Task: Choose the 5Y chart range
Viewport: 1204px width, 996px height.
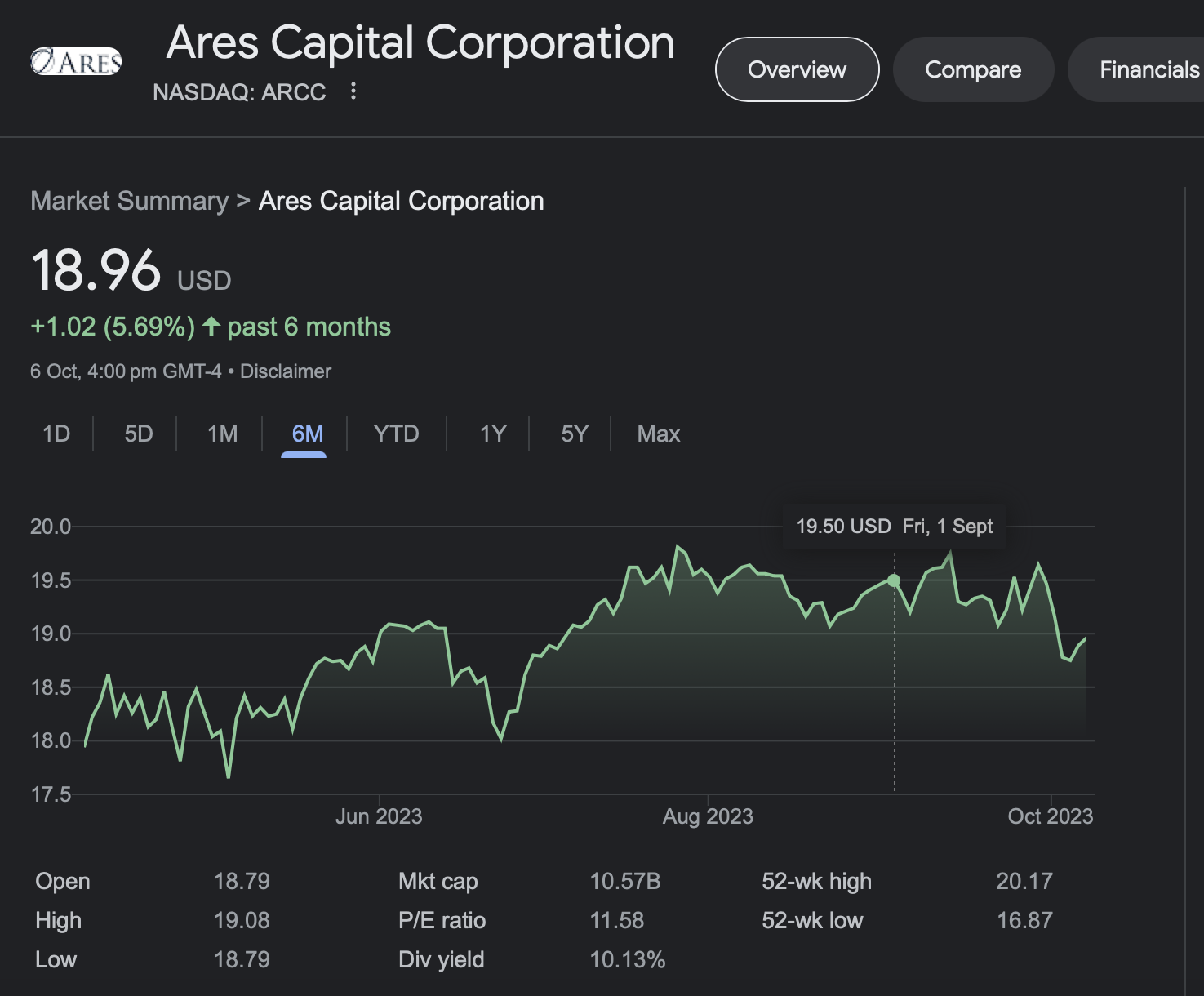Action: [x=575, y=434]
